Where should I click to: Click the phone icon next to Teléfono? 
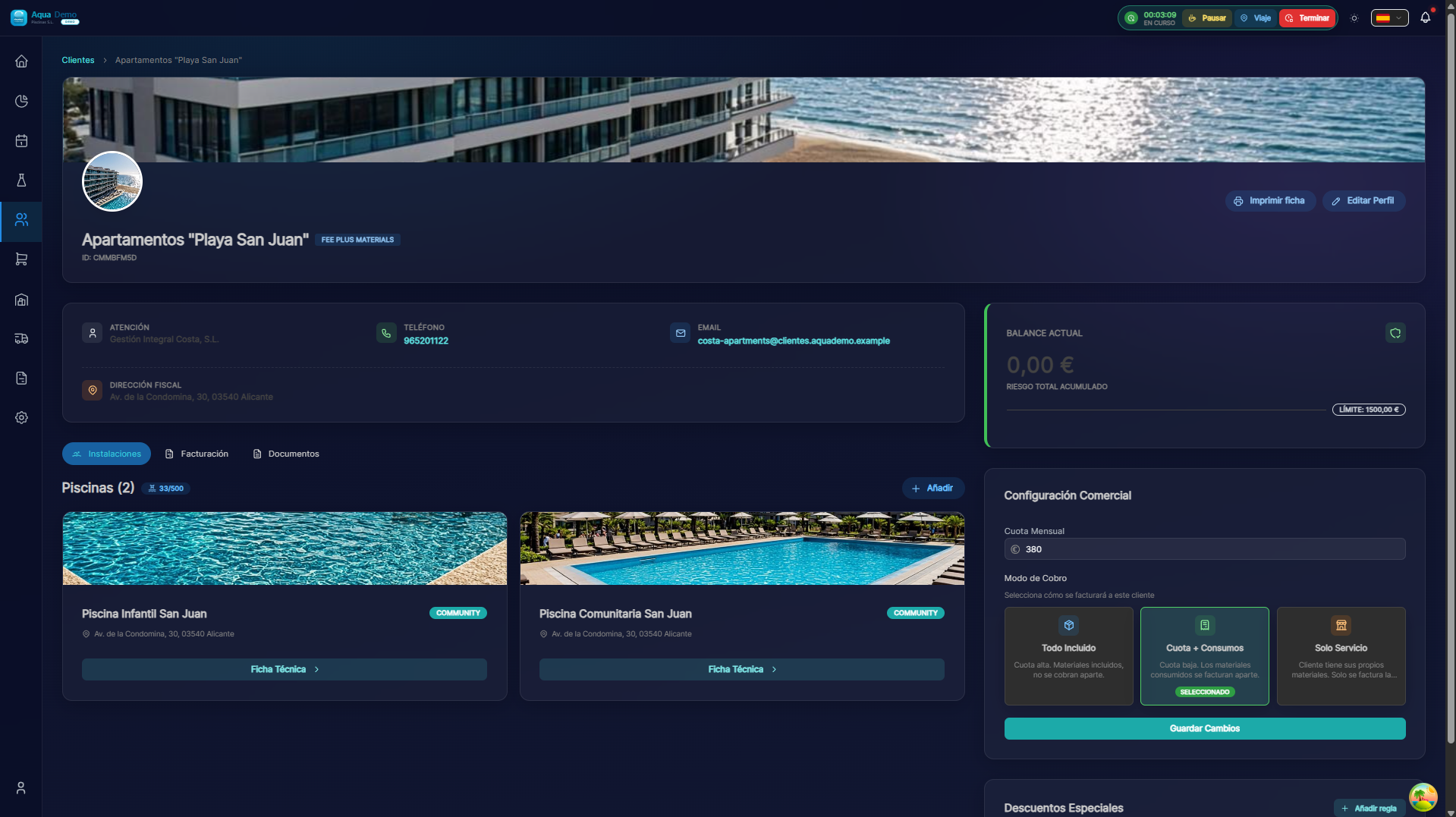tap(386, 333)
